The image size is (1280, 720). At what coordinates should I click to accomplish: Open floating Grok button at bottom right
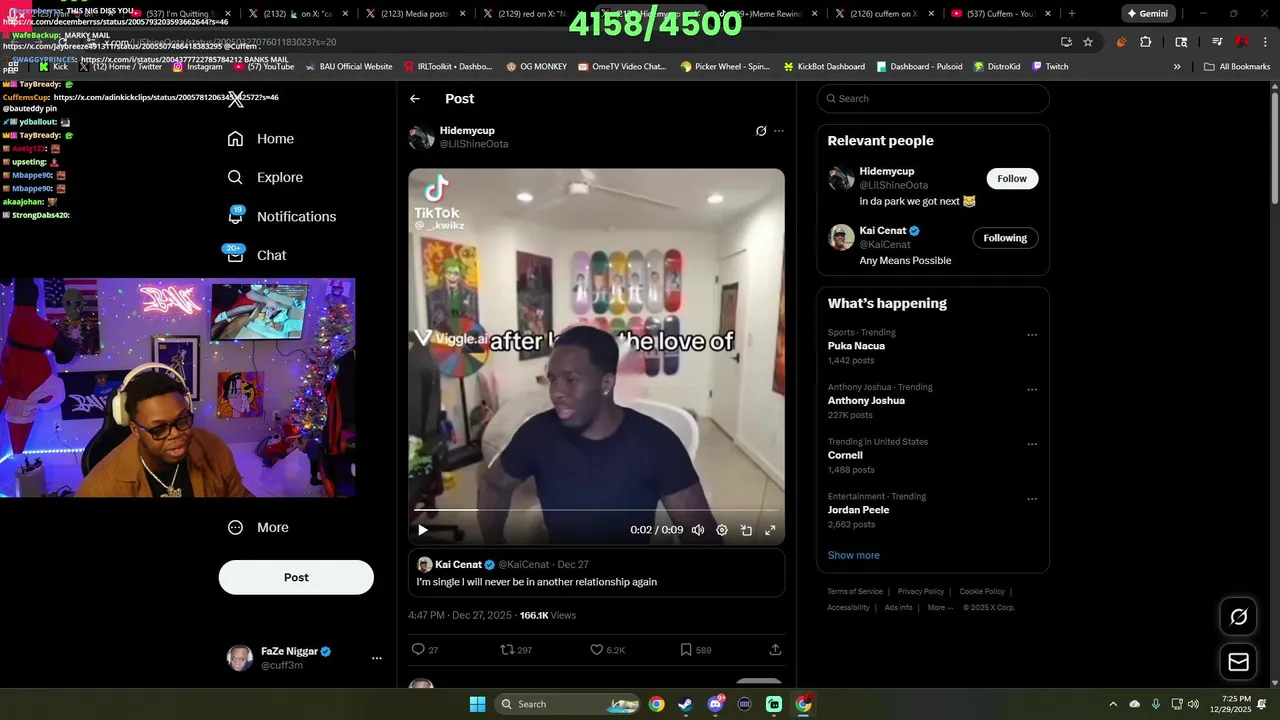pos(1238,617)
